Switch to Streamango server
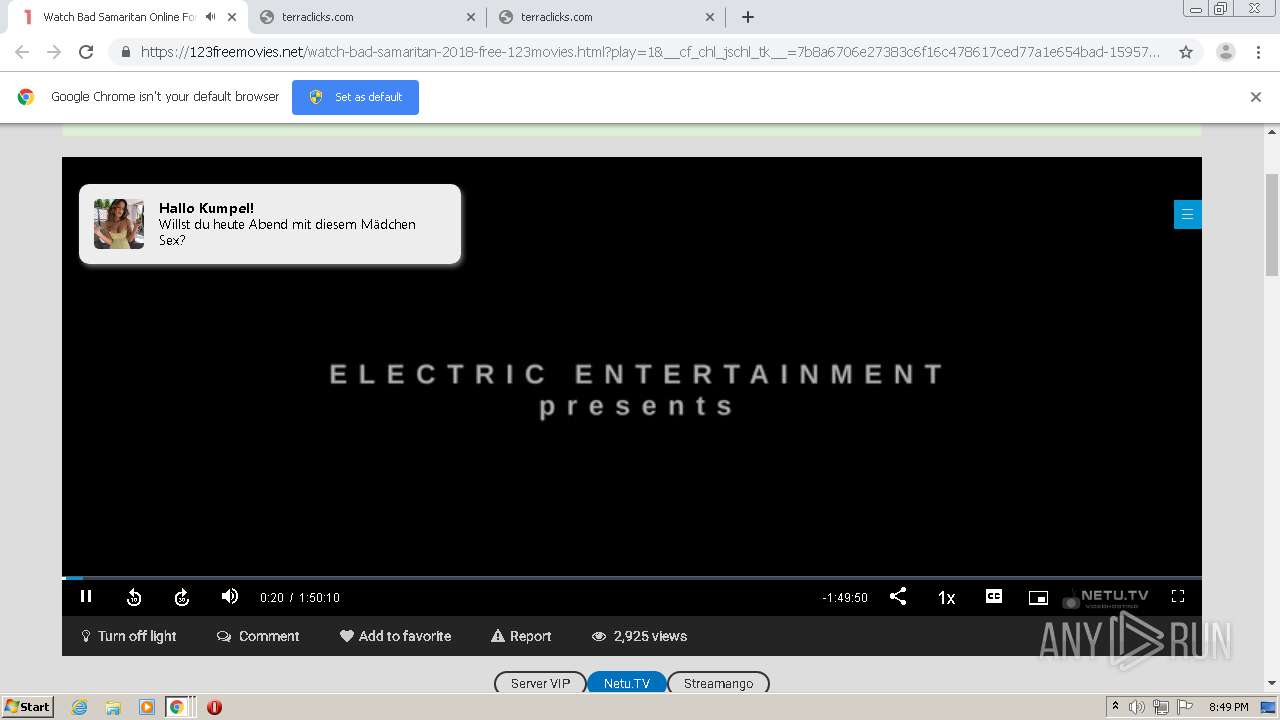This screenshot has height=720, width=1280. click(718, 683)
